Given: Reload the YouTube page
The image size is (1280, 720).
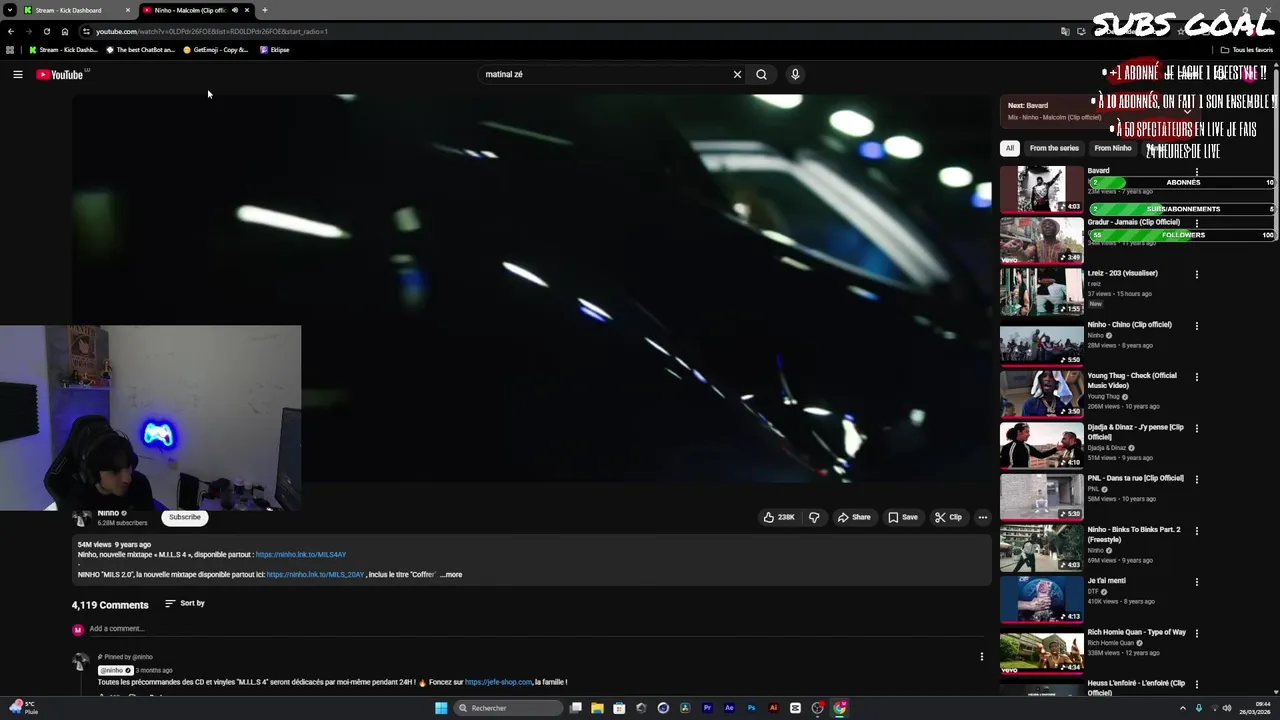Looking at the screenshot, I should pos(46,31).
